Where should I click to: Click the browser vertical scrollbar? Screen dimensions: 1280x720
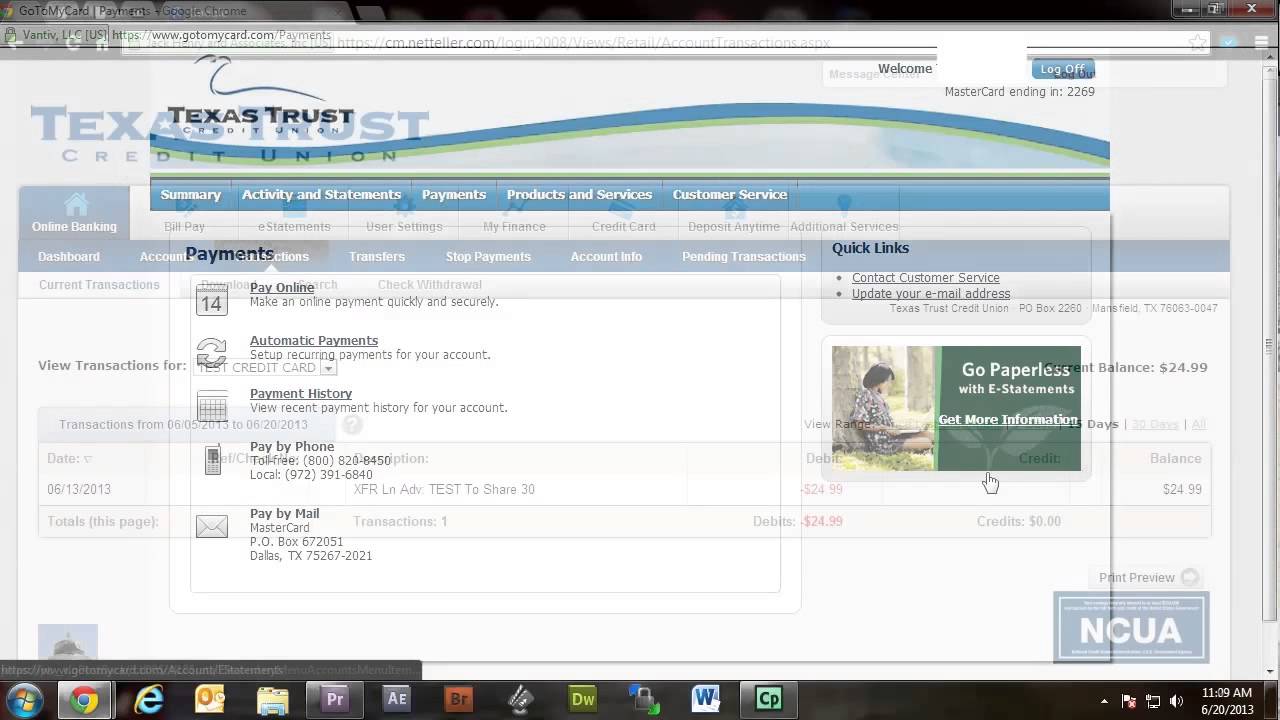point(1271,346)
